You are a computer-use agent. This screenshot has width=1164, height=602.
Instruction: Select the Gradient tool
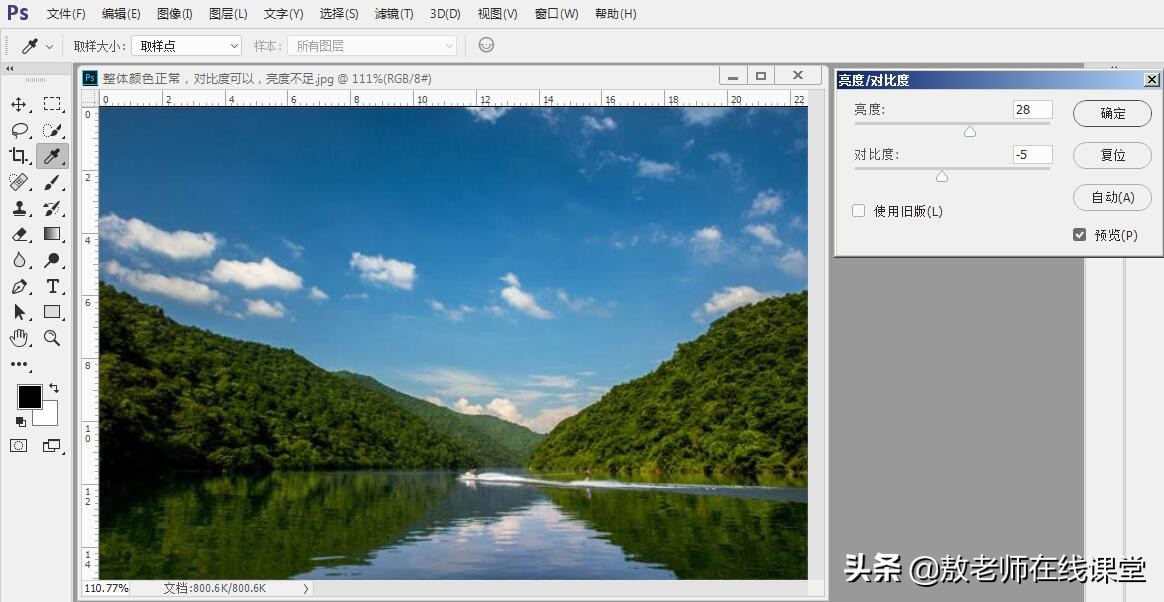[52, 234]
